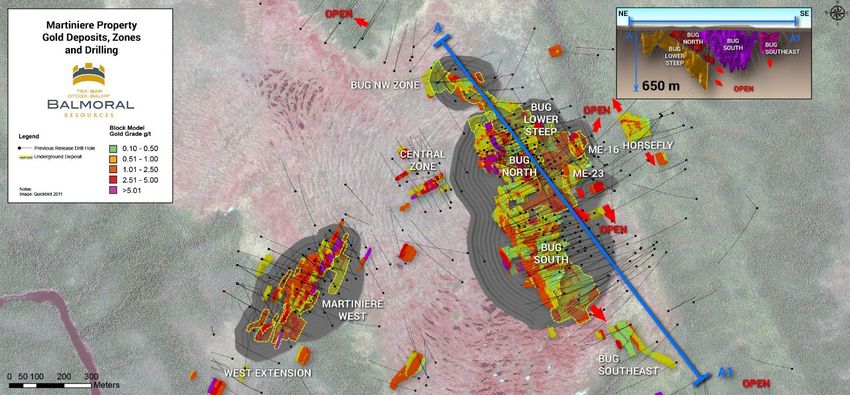Image resolution: width=850 pixels, height=395 pixels.
Task: Click the CENTRAL ZONE label
Action: pos(422,160)
